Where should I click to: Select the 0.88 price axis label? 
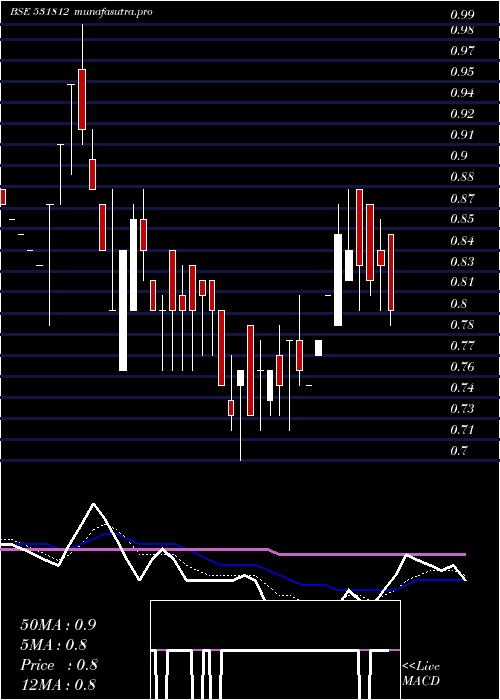tap(462, 177)
